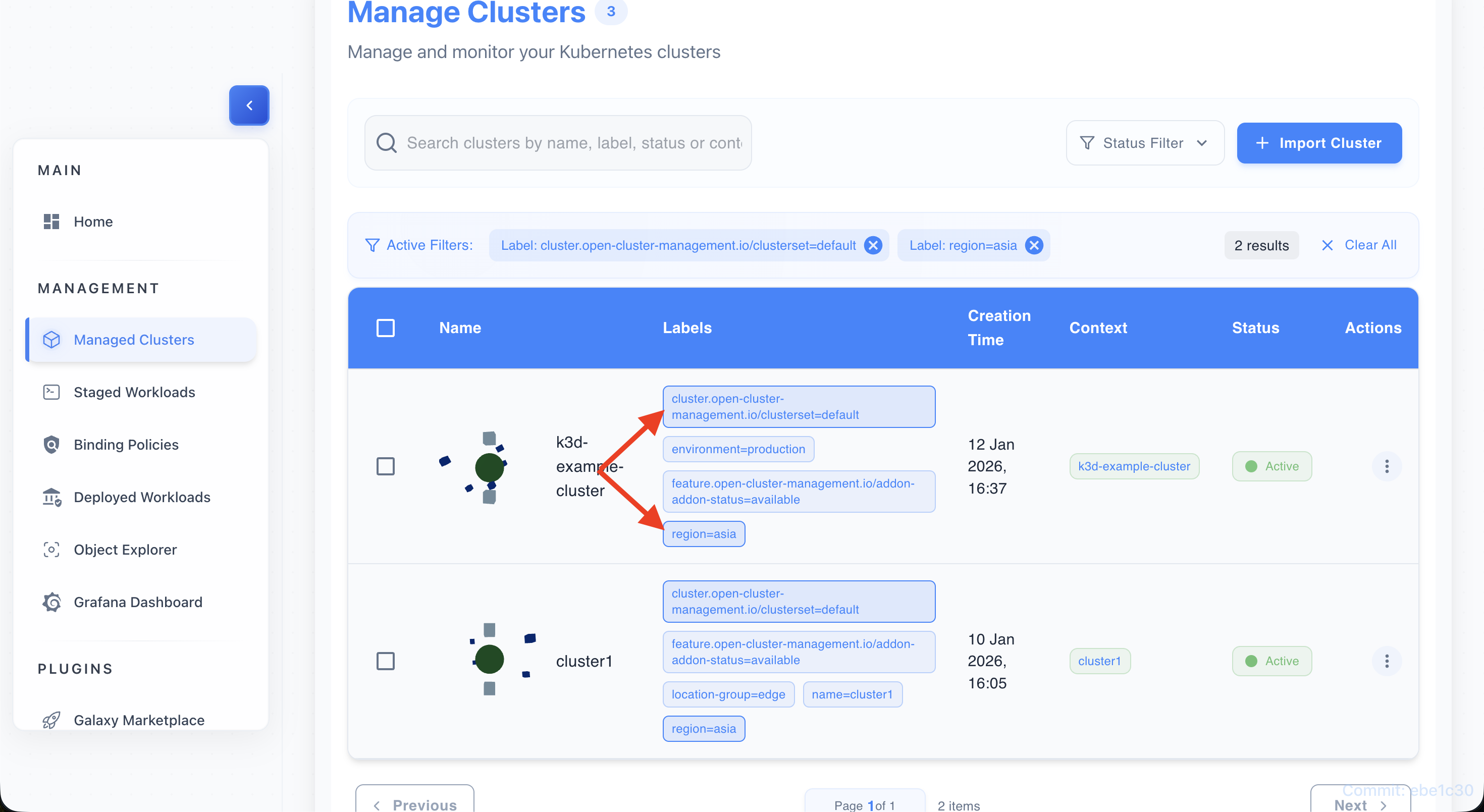Collapse the sidebar with the chevron button
The width and height of the screenshot is (1484, 812).
249,105
